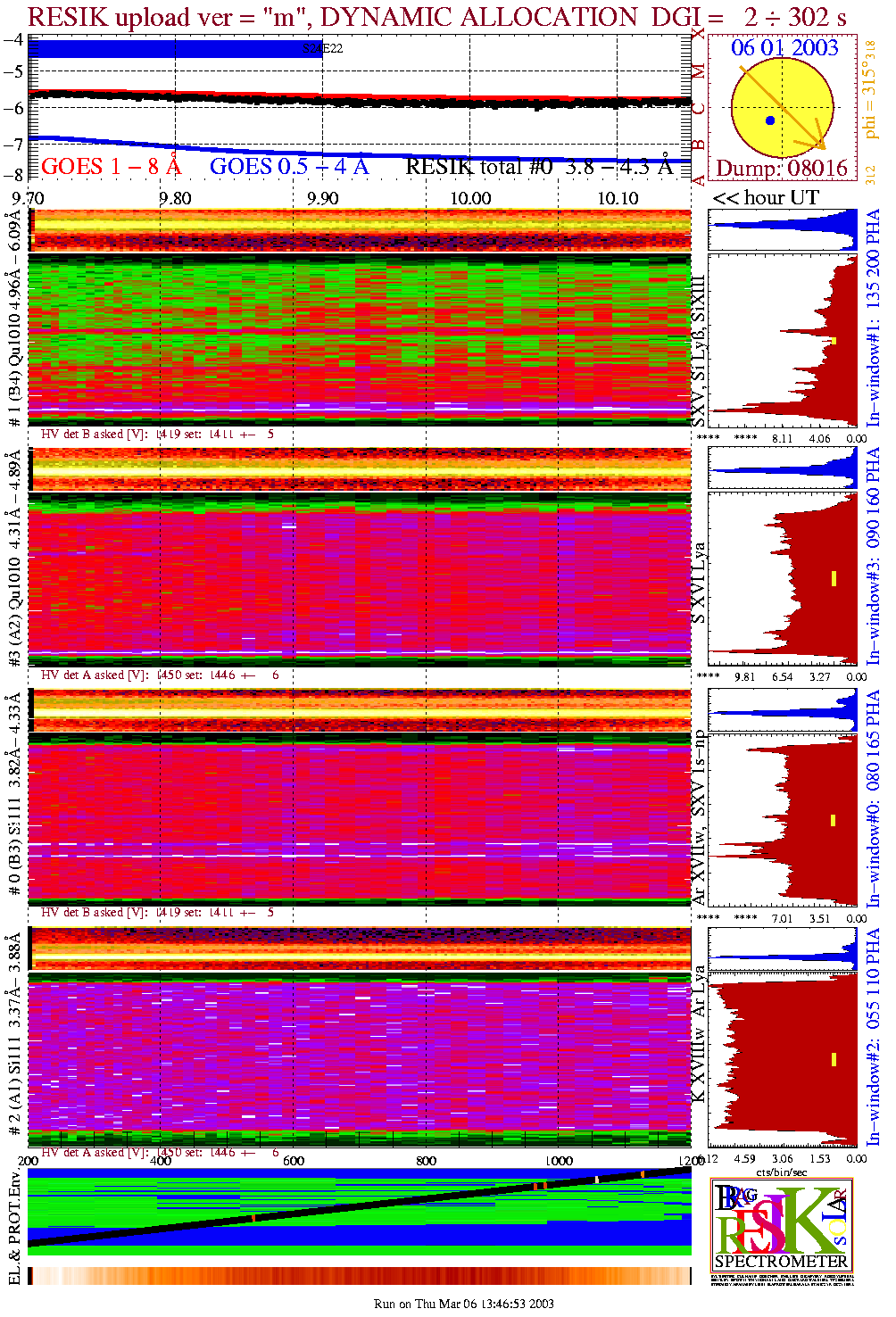
Task: Click the 'Run on Thu Mar 06' timestamp
Action: 463,1304
